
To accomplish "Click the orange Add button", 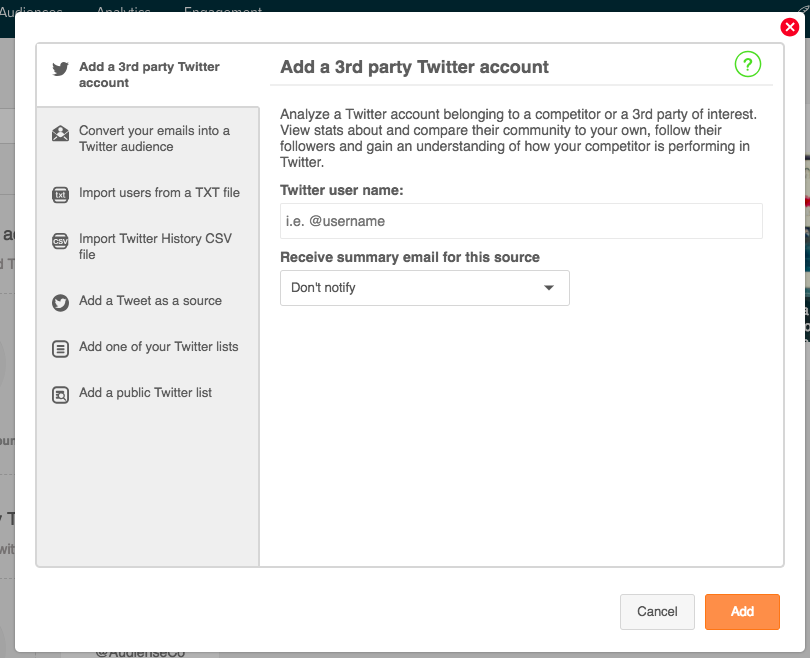I will (742, 612).
